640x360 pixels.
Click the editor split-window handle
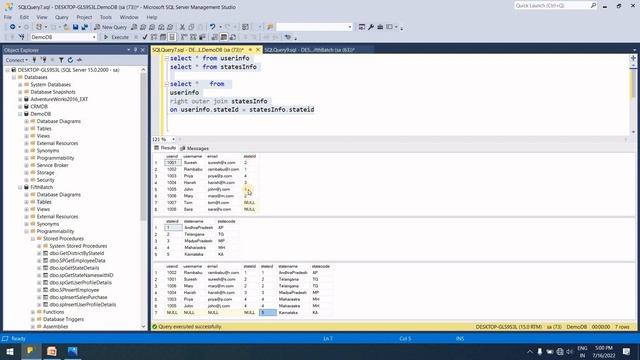pos(633,58)
